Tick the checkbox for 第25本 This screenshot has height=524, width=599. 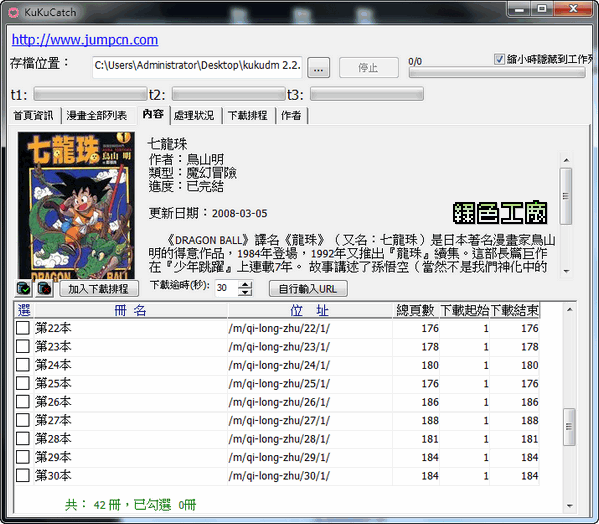point(23,383)
